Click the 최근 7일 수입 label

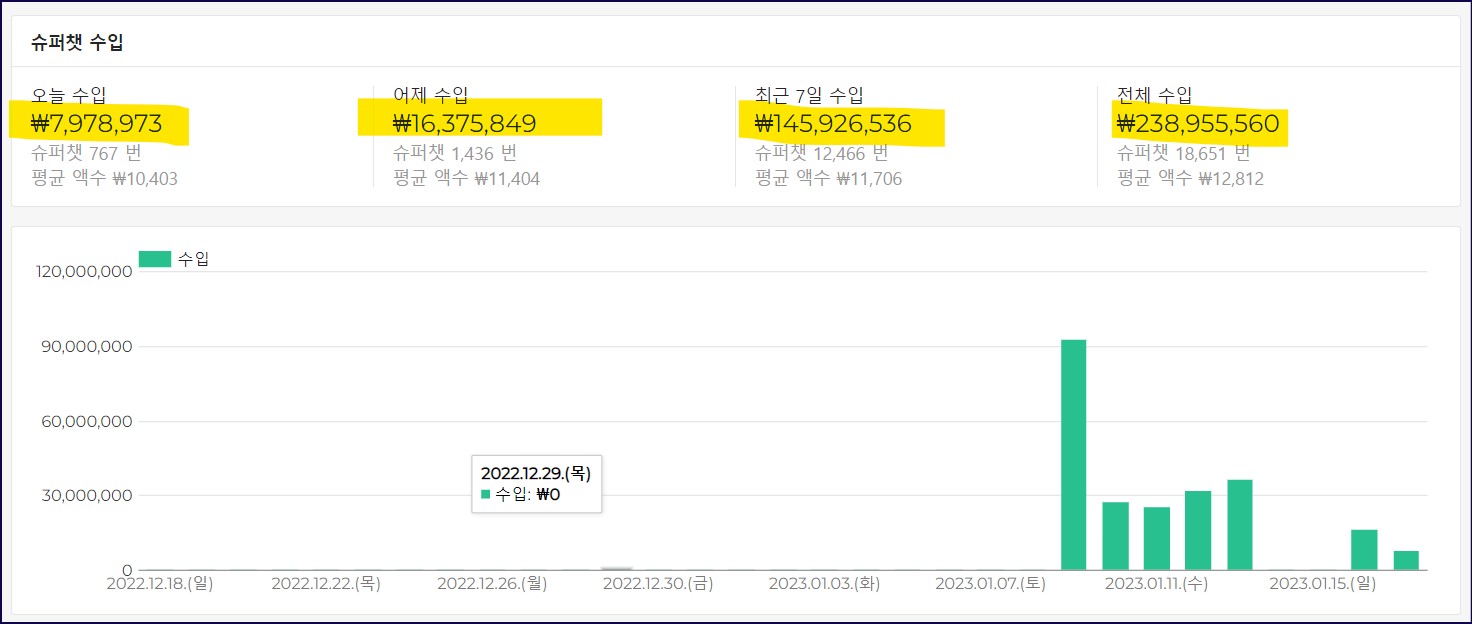pyautogui.click(x=810, y=95)
